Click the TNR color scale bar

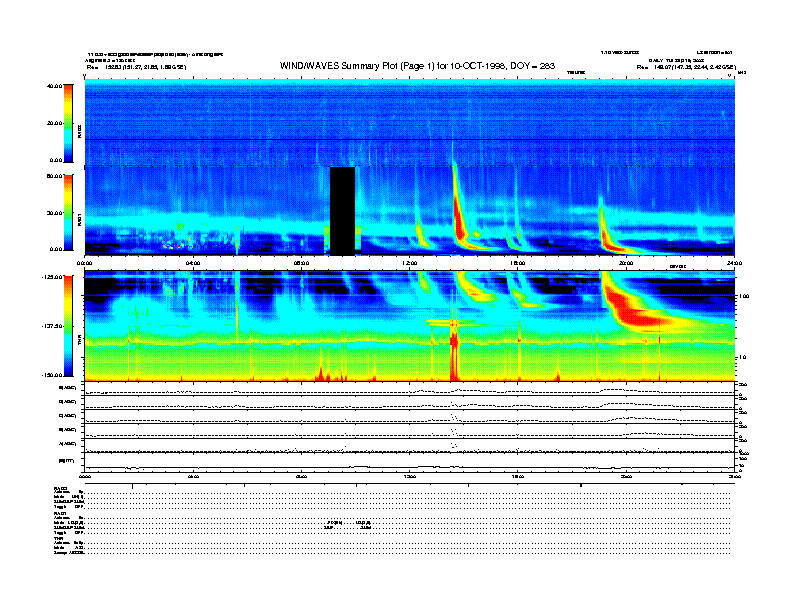pos(68,326)
